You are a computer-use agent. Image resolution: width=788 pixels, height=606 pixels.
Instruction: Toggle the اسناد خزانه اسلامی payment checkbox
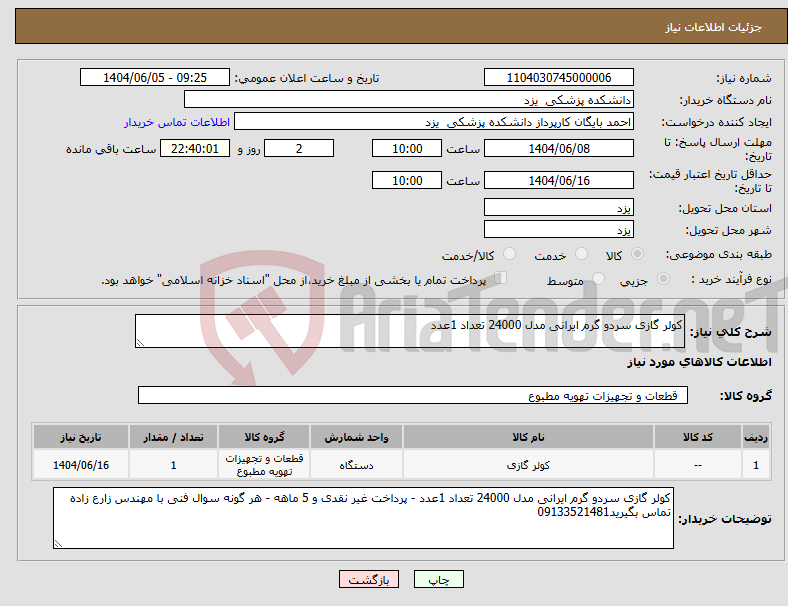click(x=501, y=277)
